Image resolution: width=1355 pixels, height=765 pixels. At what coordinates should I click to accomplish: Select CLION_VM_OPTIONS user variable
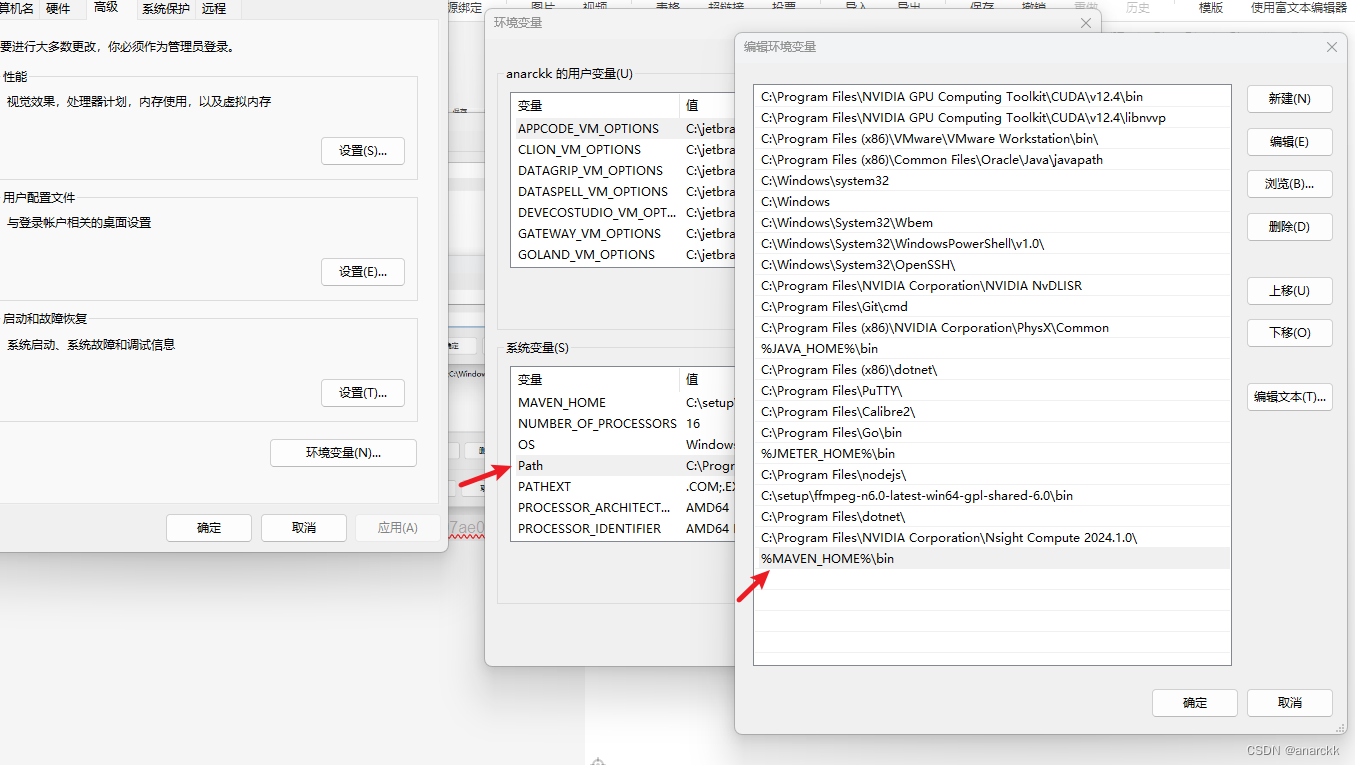[623, 150]
